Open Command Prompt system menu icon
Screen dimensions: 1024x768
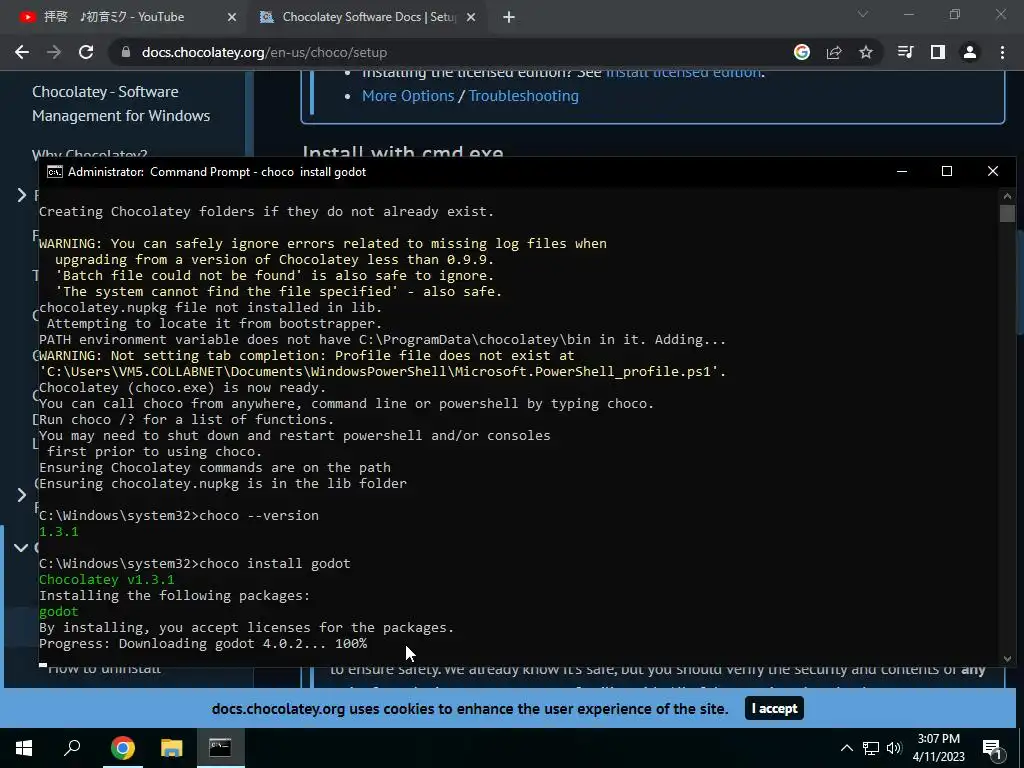[55, 172]
